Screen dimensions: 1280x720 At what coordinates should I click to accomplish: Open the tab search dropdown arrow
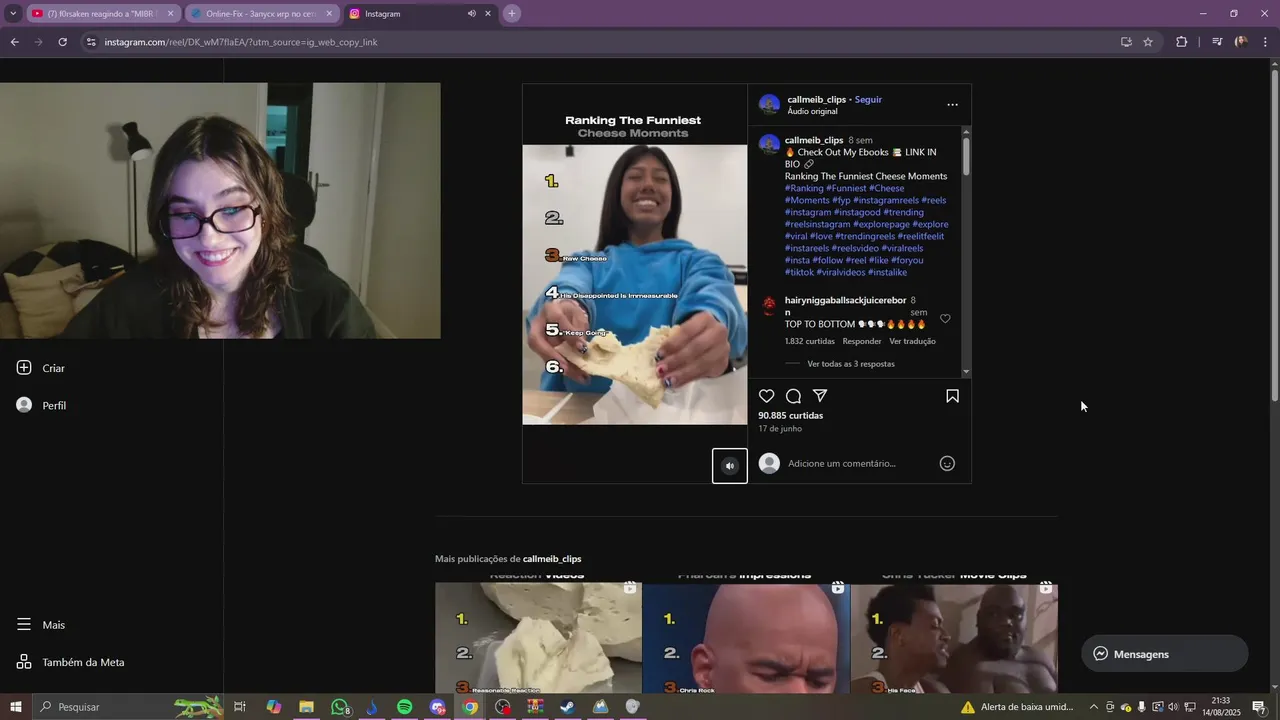pos(12,14)
